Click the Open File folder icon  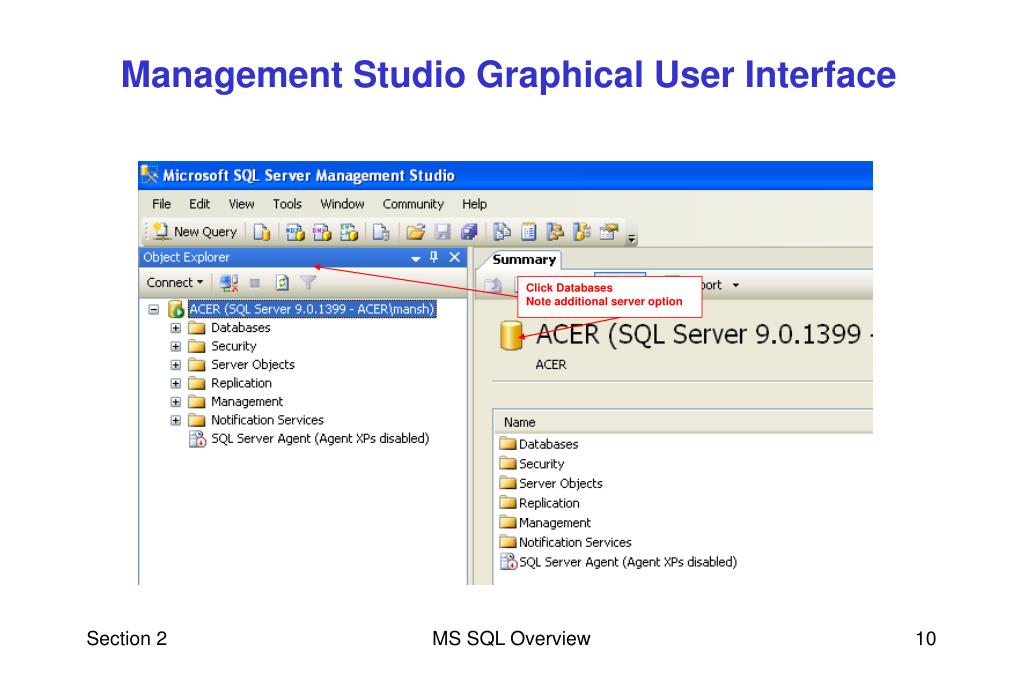tap(416, 232)
